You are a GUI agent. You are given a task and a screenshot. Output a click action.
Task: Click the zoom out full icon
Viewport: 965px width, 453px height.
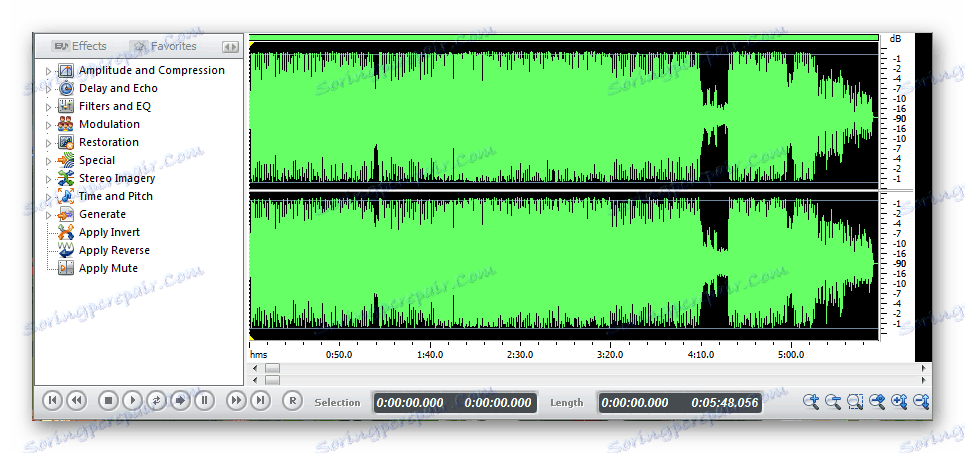pyautogui.click(x=877, y=402)
